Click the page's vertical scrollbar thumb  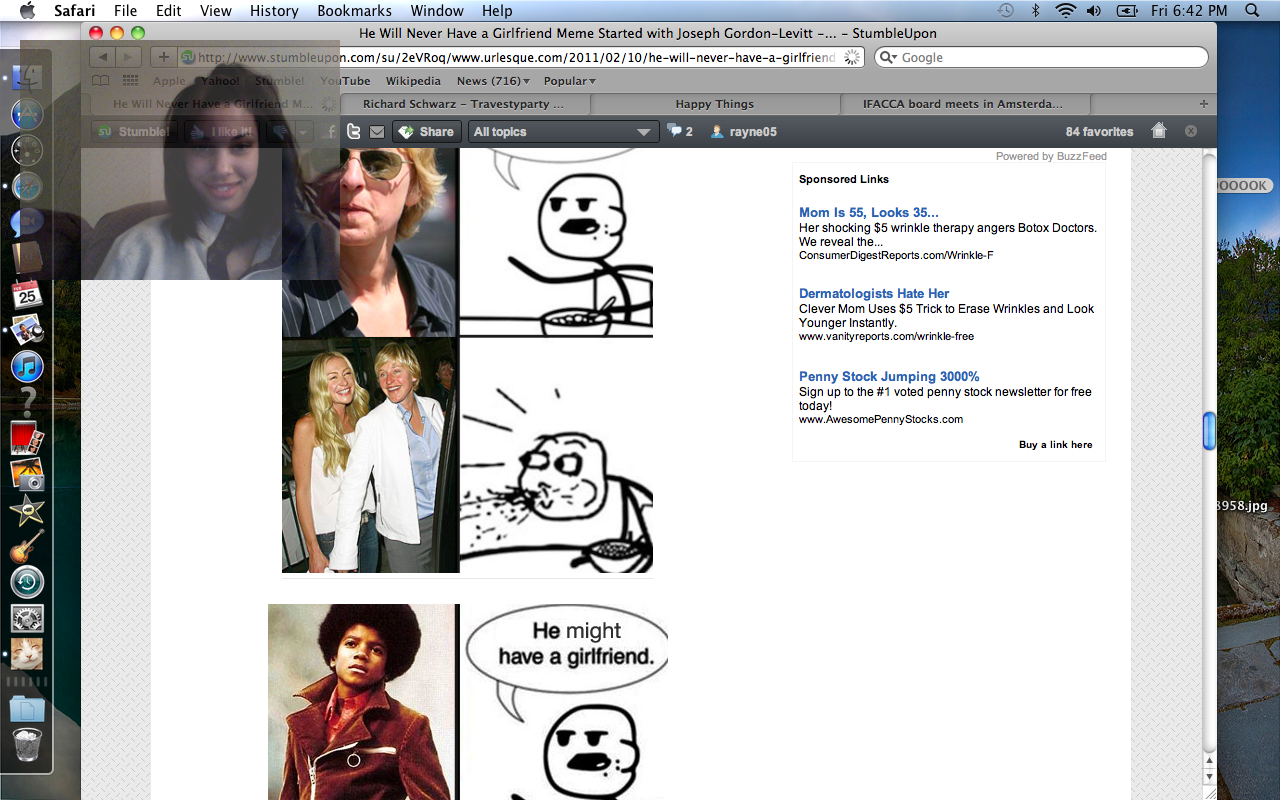click(1209, 431)
